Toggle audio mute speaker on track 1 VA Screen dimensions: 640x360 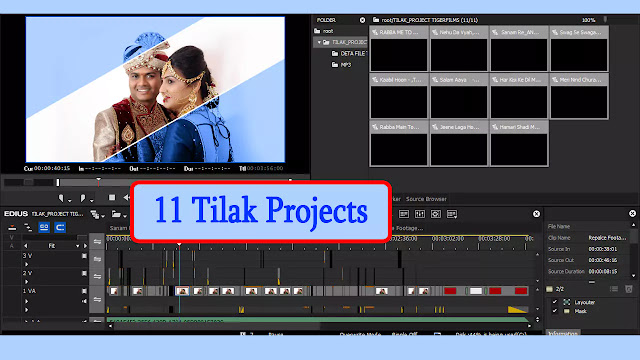click(x=84, y=301)
